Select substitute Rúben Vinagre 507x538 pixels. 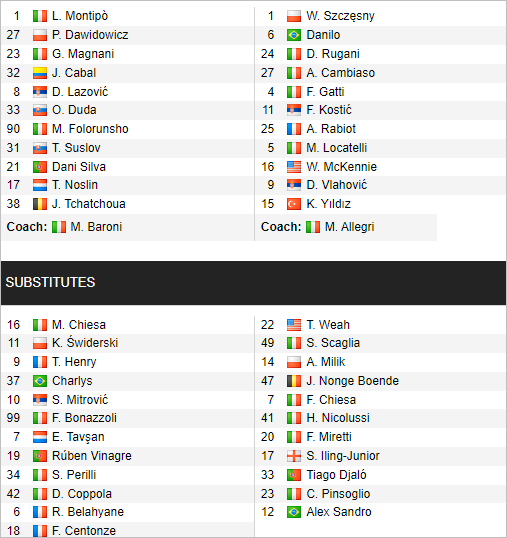click(92, 456)
